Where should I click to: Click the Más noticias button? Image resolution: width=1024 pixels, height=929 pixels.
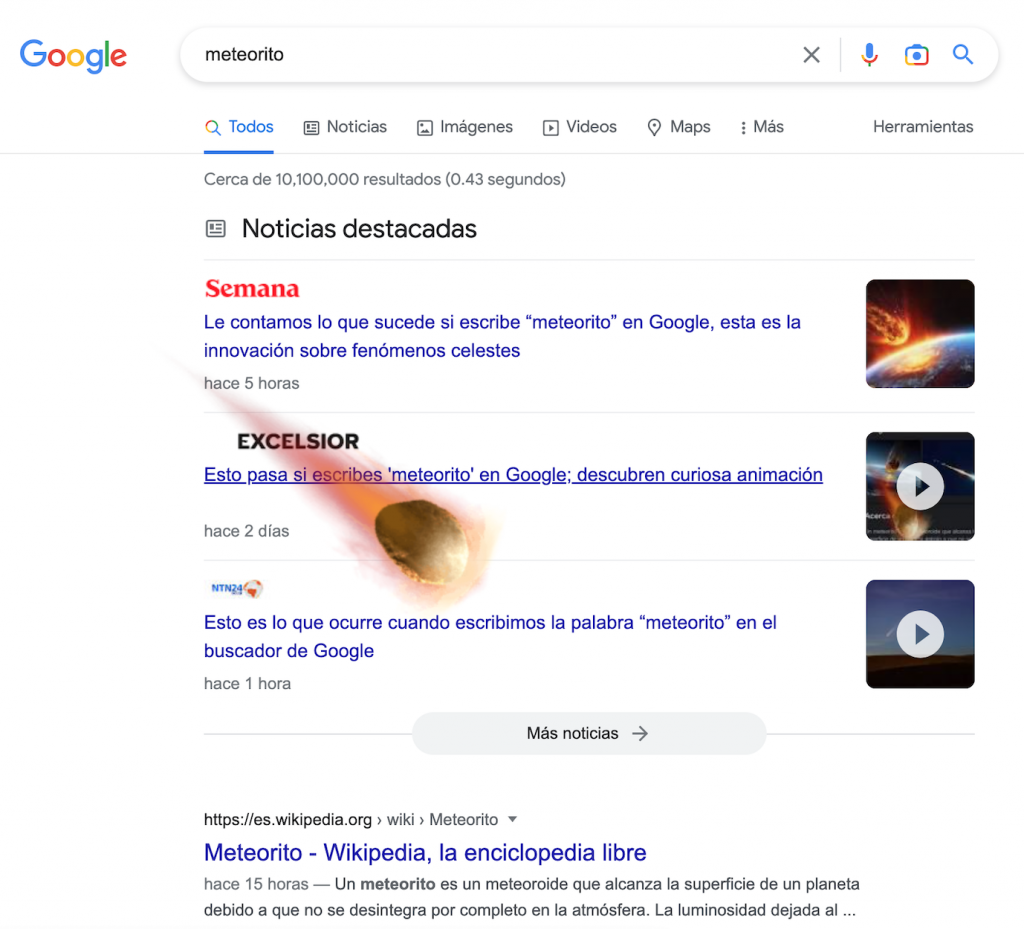coord(588,733)
